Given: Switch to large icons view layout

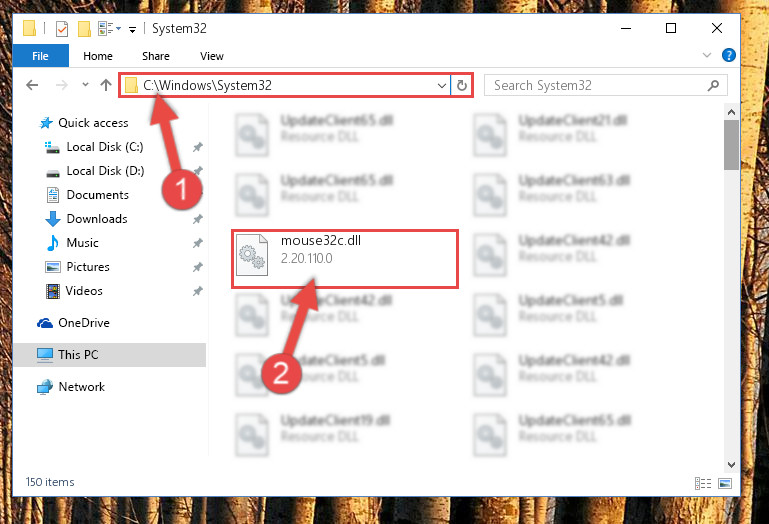Looking at the screenshot, I should click(x=725, y=483).
